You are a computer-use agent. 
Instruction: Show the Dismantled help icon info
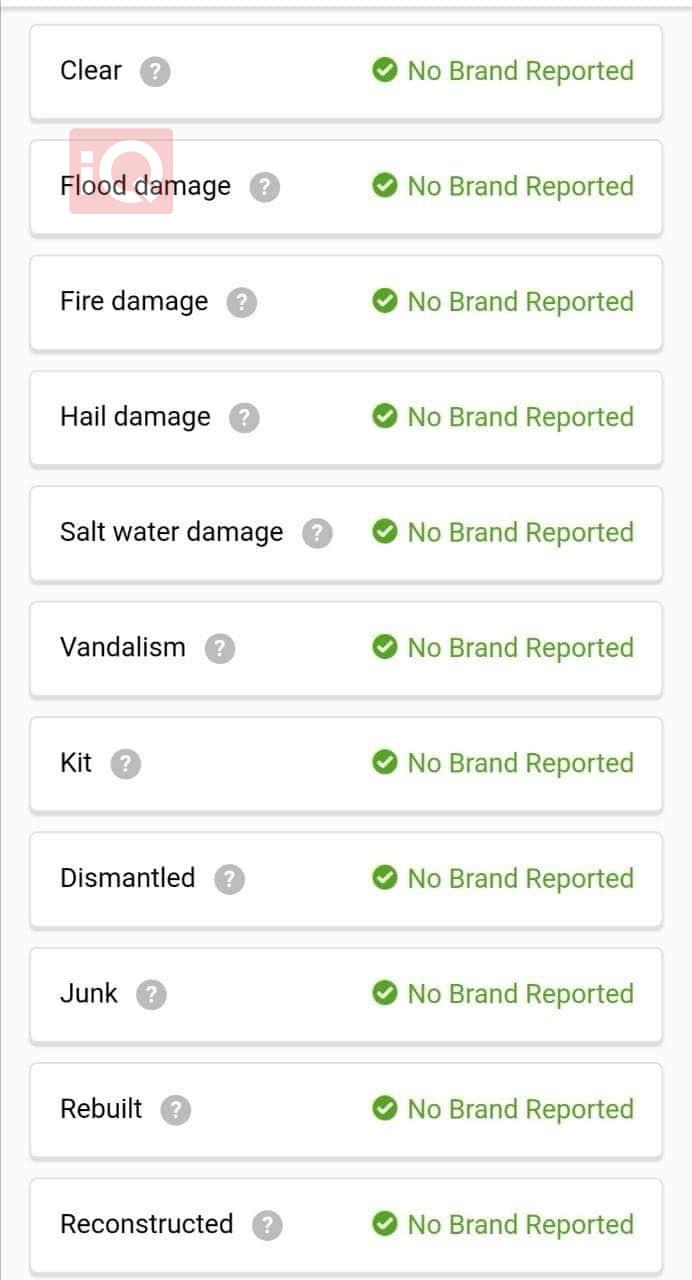229,879
